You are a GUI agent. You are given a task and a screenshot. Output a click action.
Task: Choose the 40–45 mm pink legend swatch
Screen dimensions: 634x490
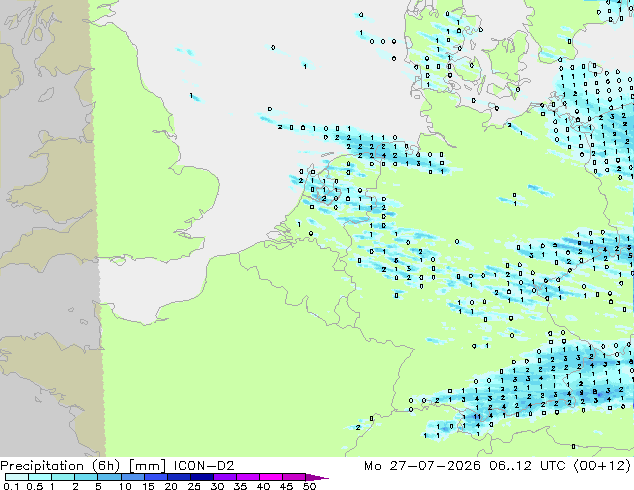point(271,477)
